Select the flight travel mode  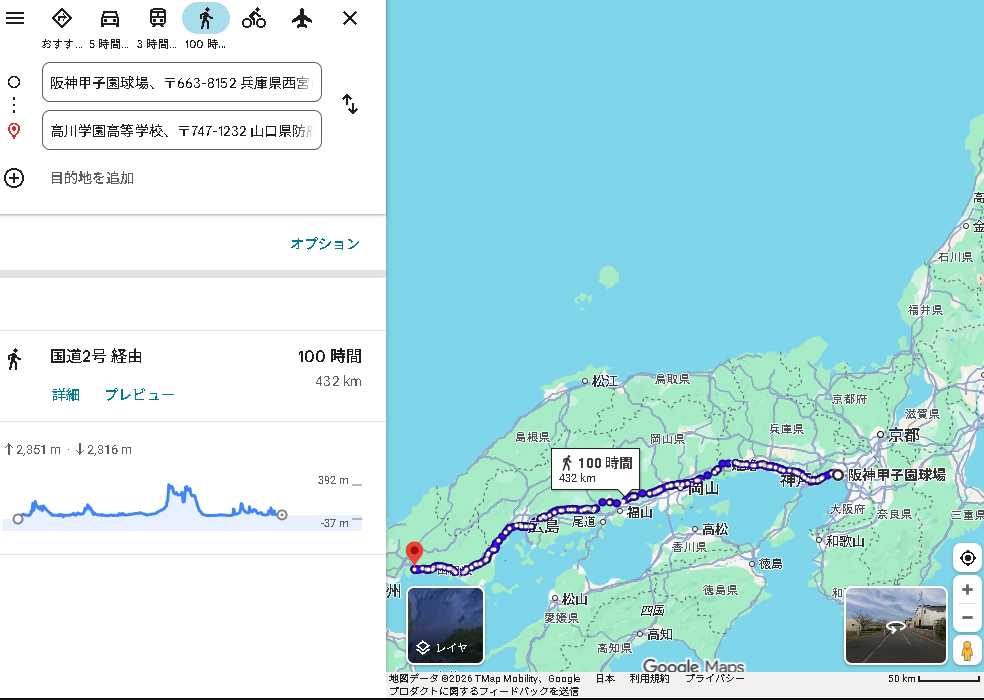(302, 18)
